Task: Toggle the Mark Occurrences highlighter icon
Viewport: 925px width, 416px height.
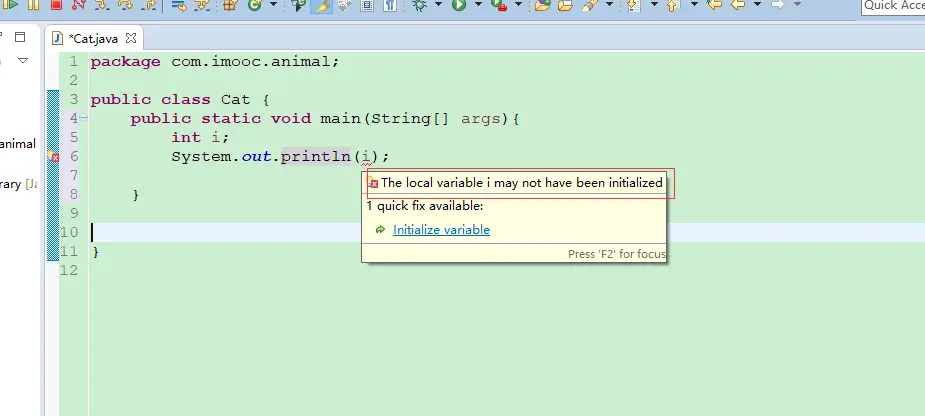Action: pyautogui.click(x=322, y=5)
